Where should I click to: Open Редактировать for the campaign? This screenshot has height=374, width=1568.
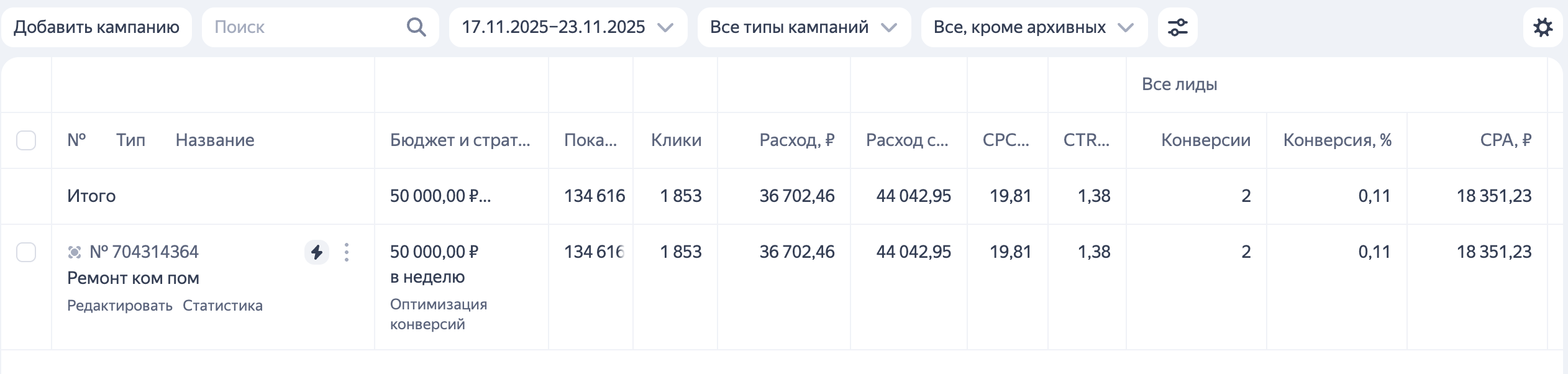119,306
